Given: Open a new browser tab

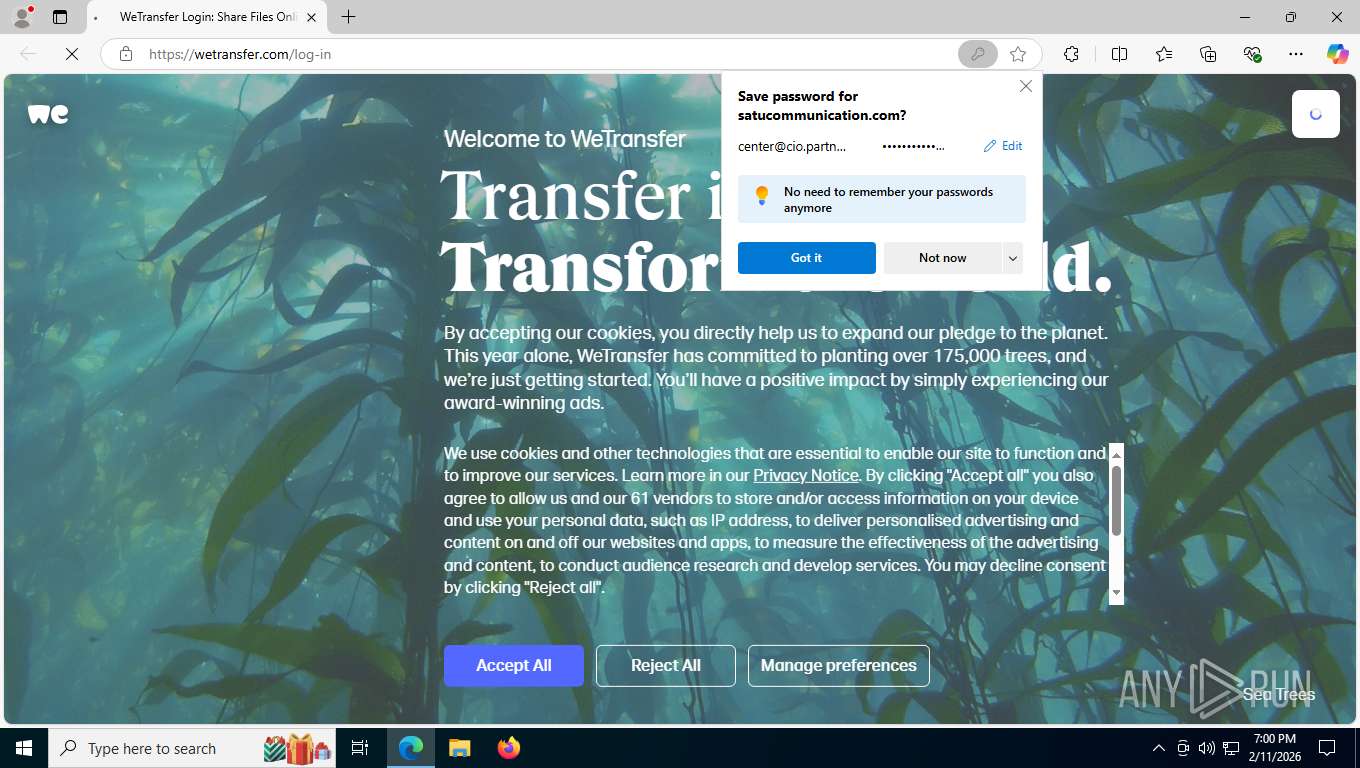Looking at the screenshot, I should (348, 17).
